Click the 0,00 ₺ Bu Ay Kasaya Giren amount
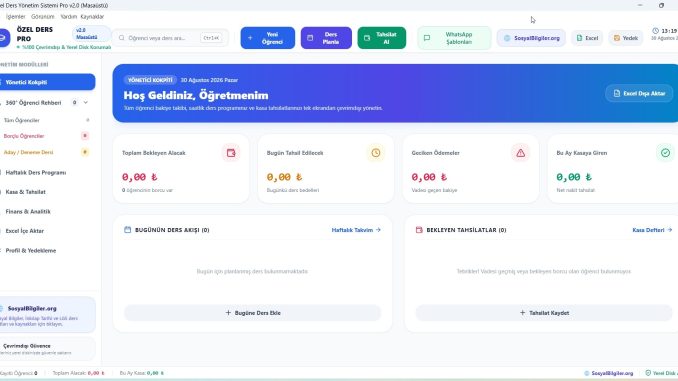The height and width of the screenshot is (381, 678). (x=574, y=177)
